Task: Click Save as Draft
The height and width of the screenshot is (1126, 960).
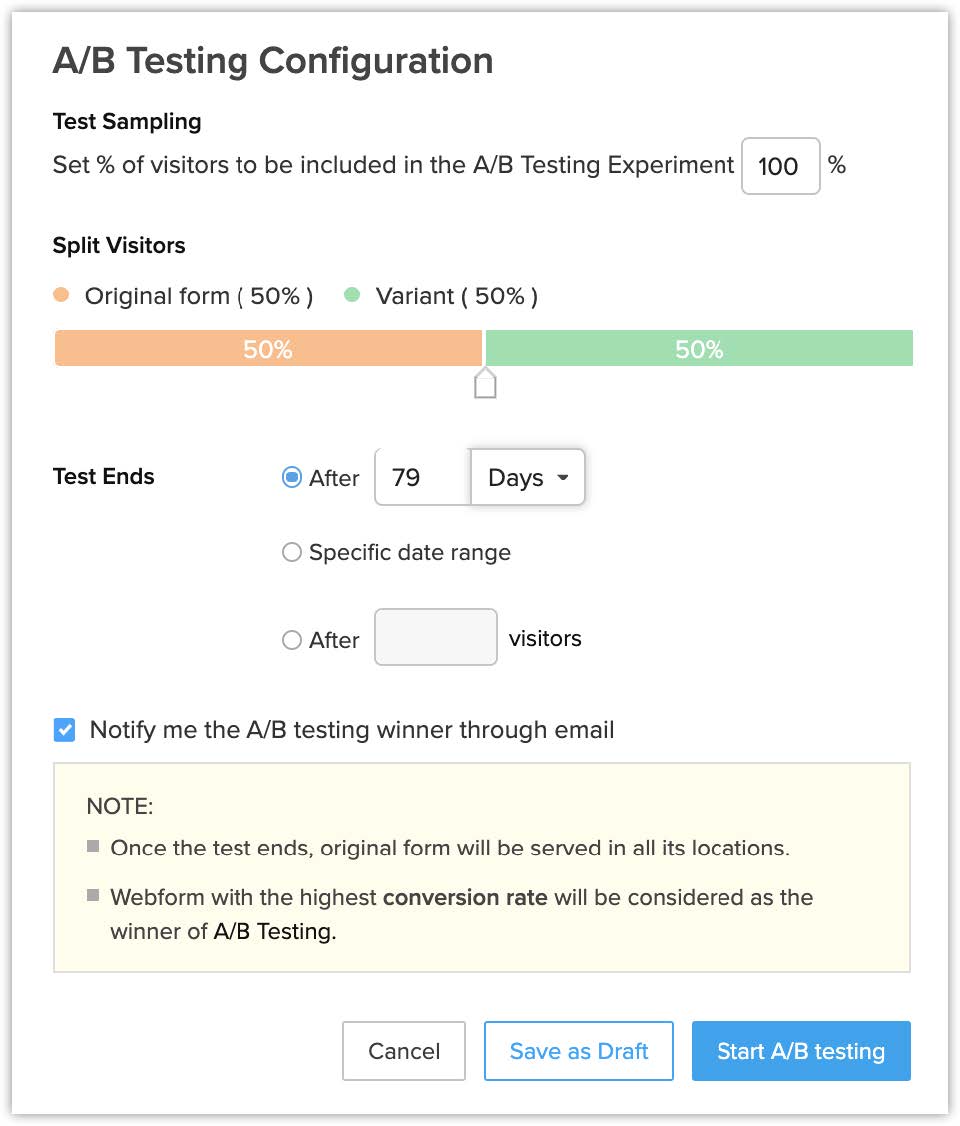Action: [578, 1051]
